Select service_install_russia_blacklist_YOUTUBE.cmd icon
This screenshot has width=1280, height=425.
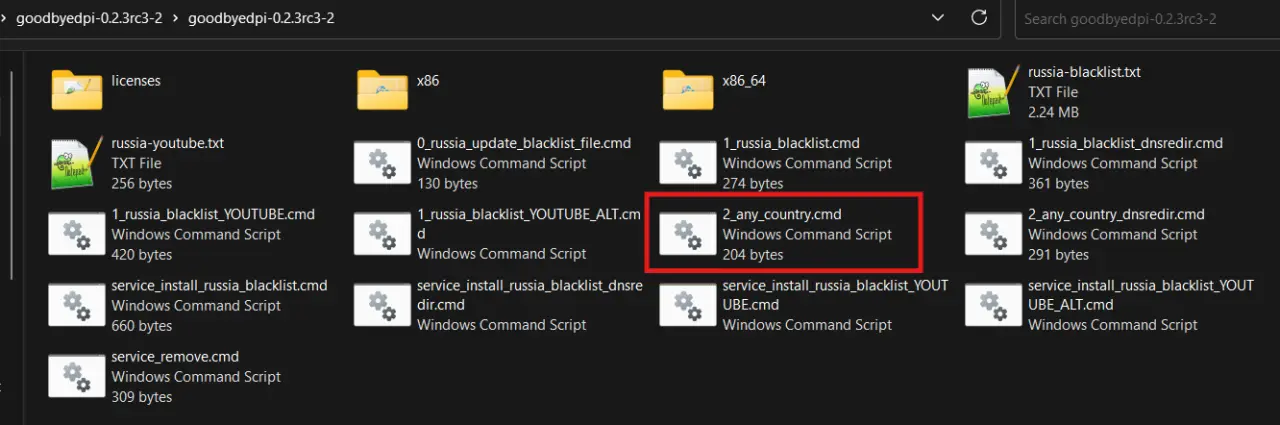click(688, 305)
